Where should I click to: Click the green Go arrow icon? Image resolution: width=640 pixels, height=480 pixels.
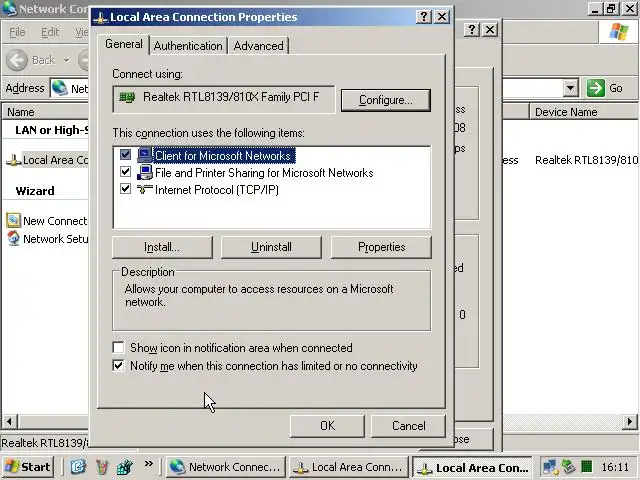[x=596, y=88]
